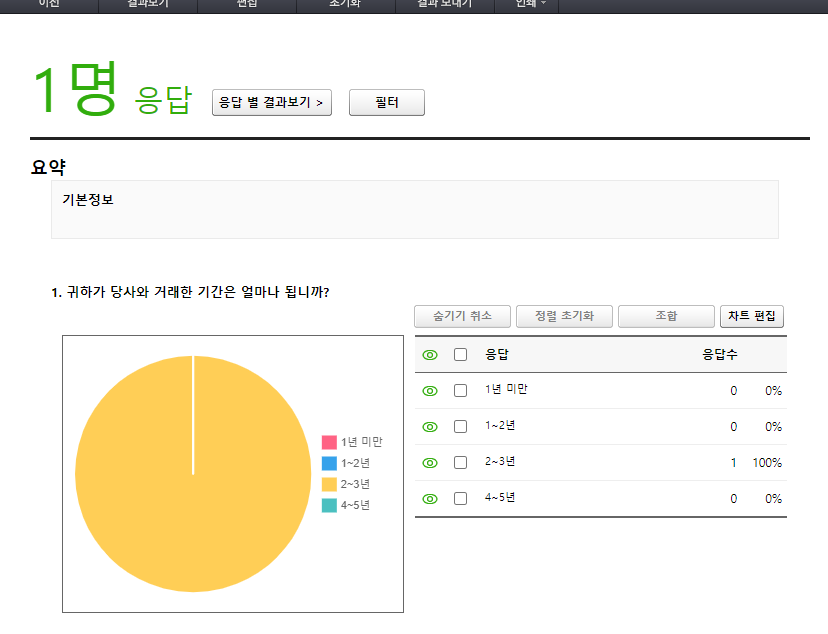Click the '정렬 초기화' button
Image resolution: width=828 pixels, height=634 pixels.
(564, 316)
